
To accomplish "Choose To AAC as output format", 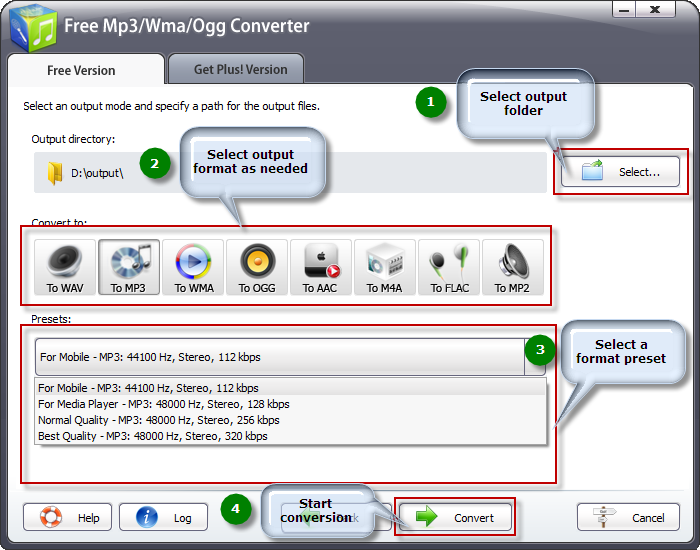I will [x=321, y=267].
